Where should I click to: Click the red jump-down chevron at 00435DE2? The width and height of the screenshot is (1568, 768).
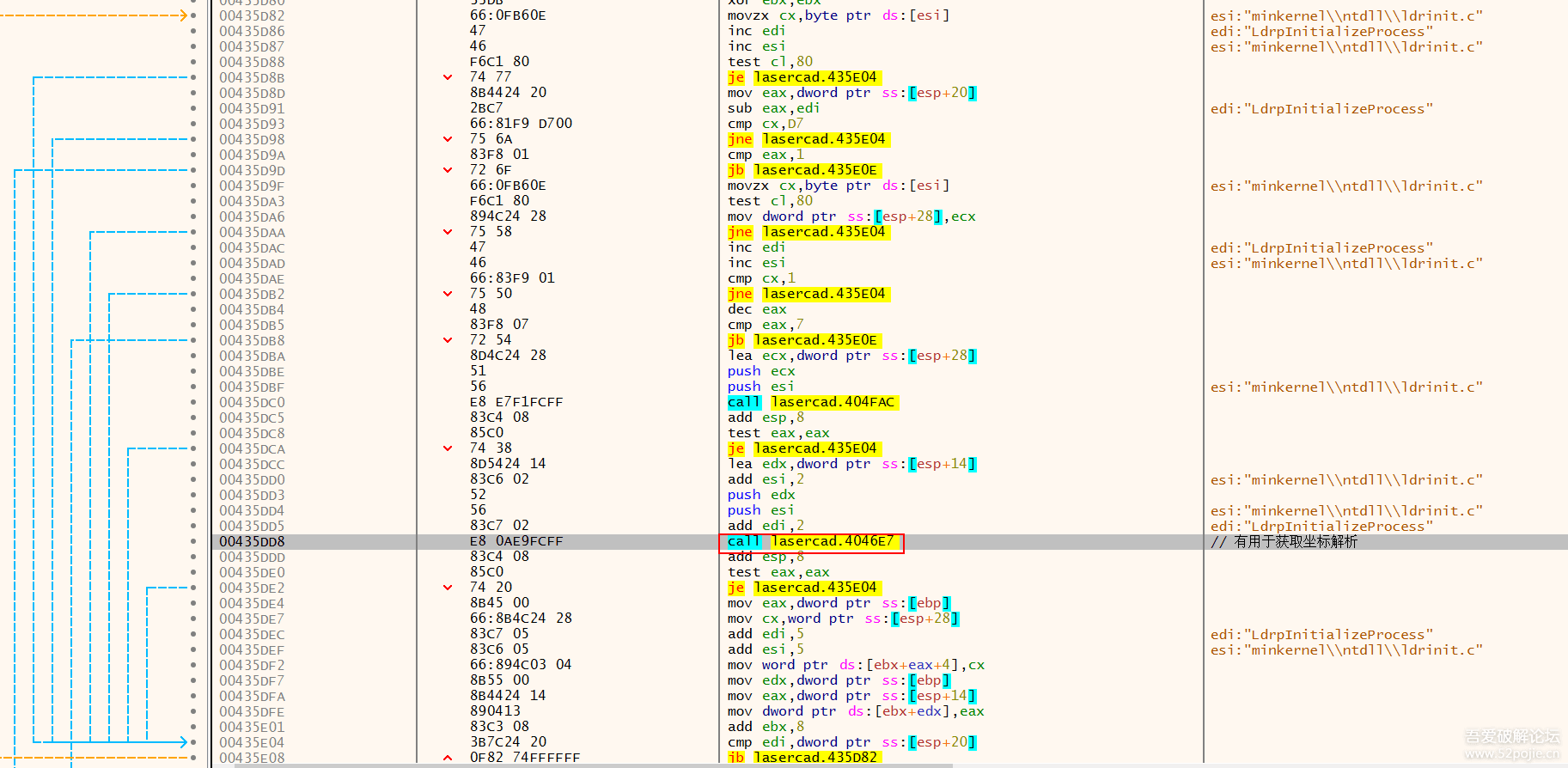[448, 588]
